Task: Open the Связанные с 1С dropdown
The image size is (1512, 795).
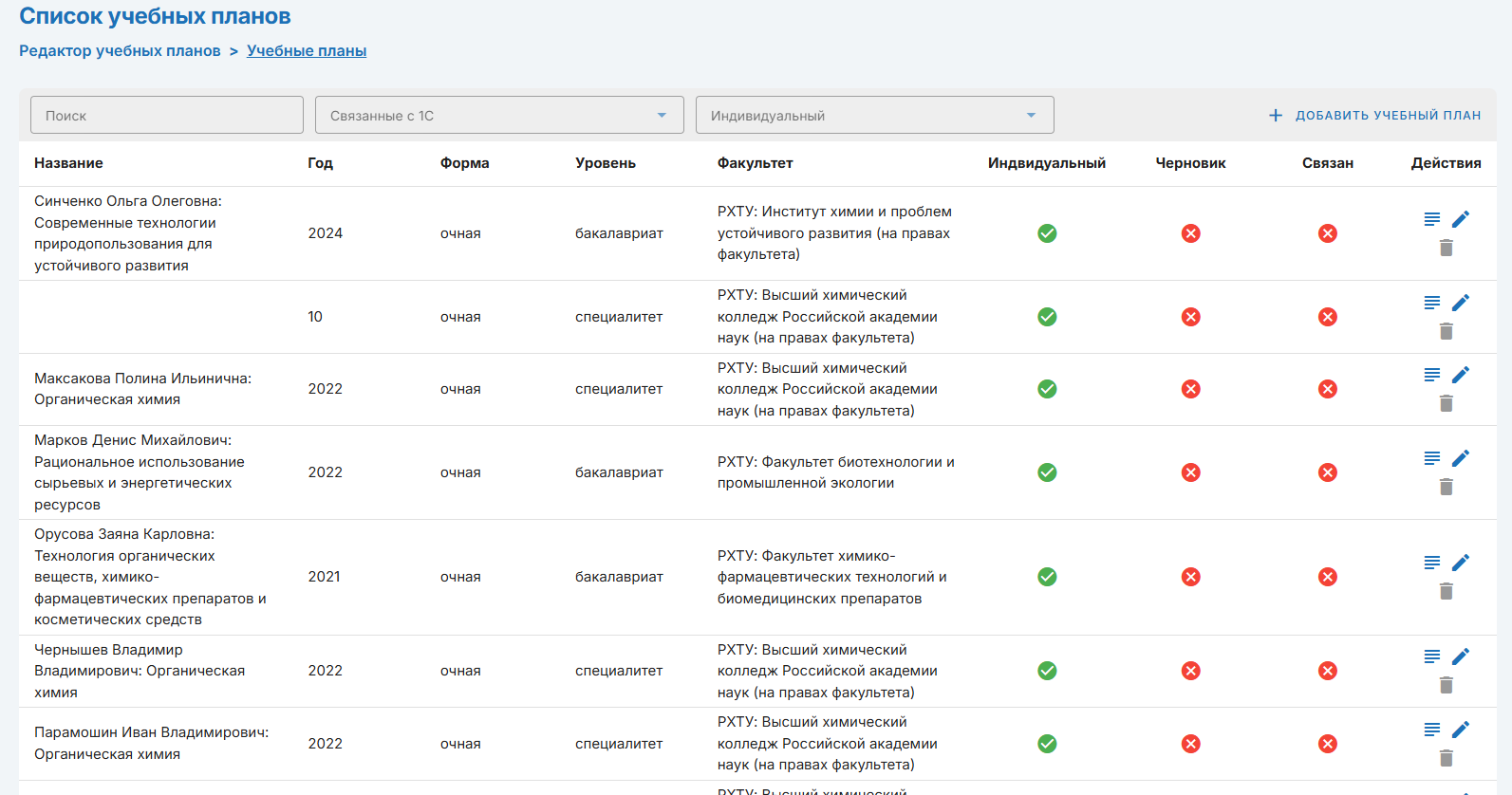Action: 498,115
